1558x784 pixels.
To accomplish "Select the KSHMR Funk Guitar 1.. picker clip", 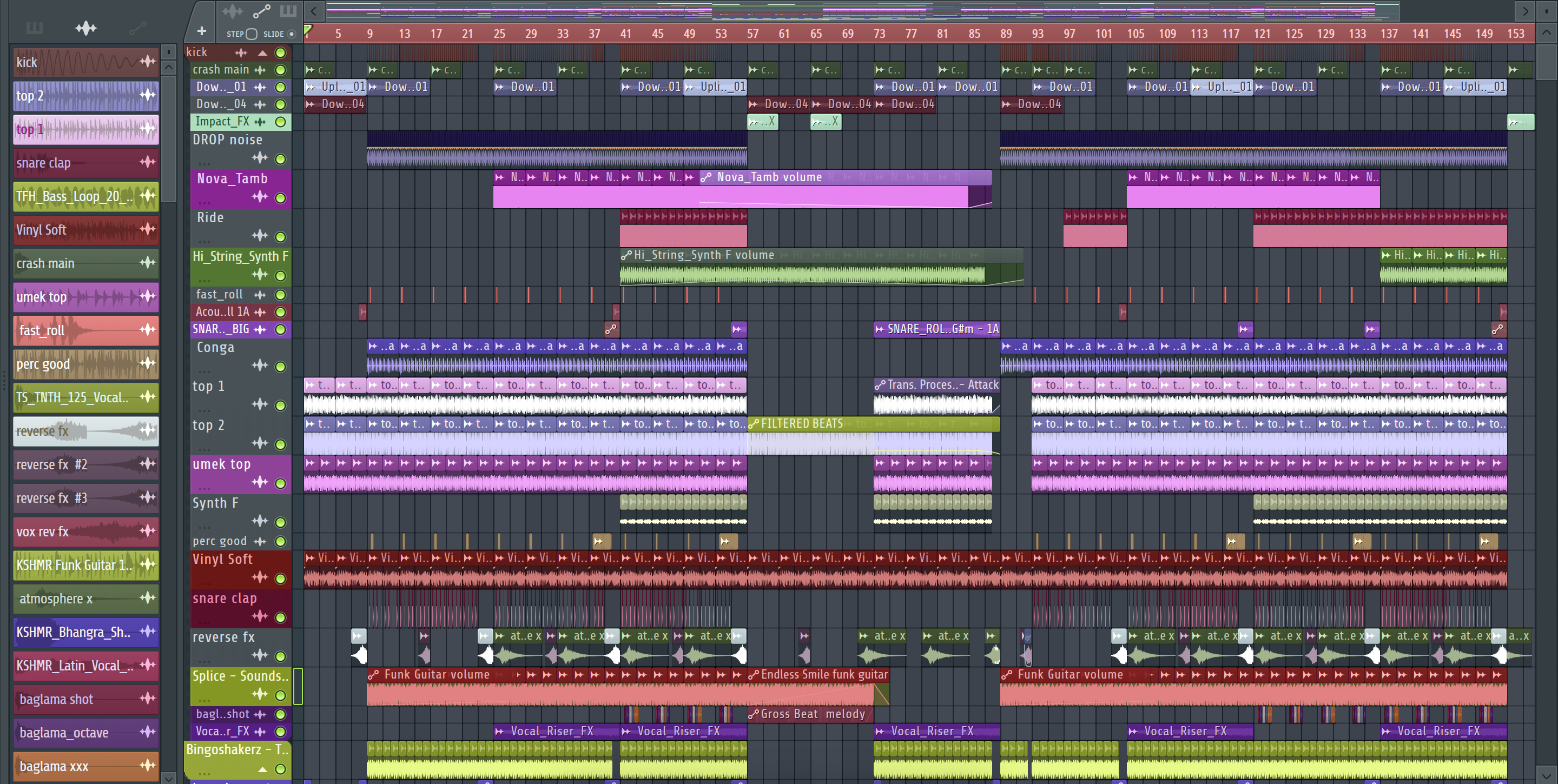I will click(86, 565).
